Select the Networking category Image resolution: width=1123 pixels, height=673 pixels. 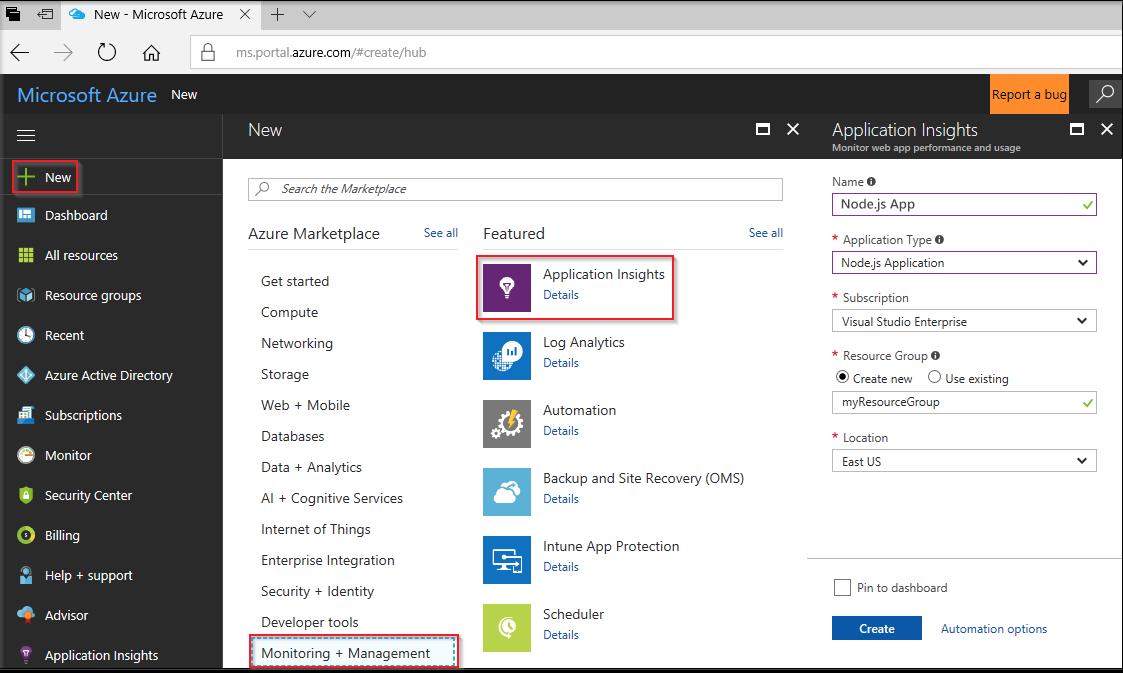point(297,343)
